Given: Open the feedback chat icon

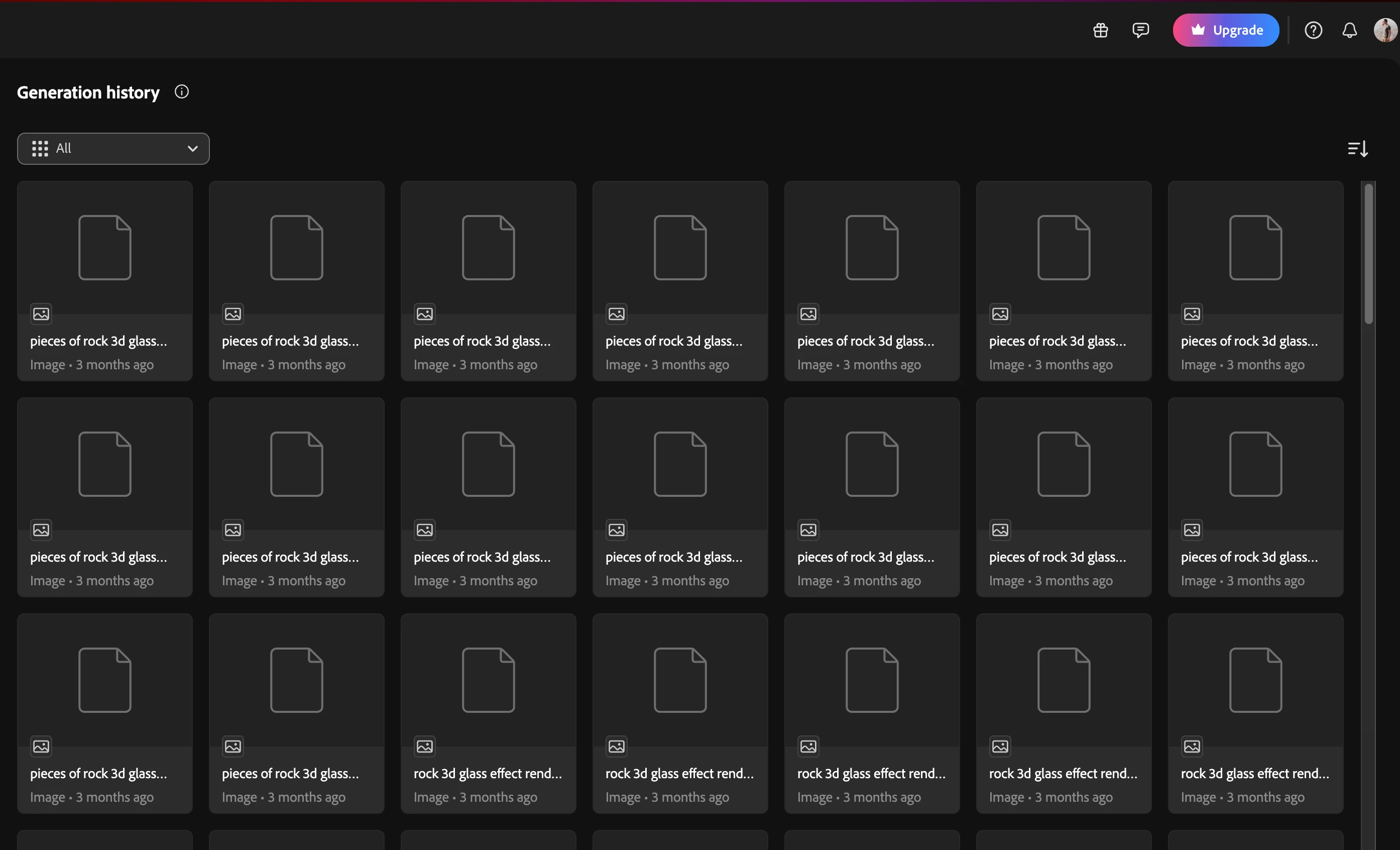Looking at the screenshot, I should click(x=1140, y=30).
